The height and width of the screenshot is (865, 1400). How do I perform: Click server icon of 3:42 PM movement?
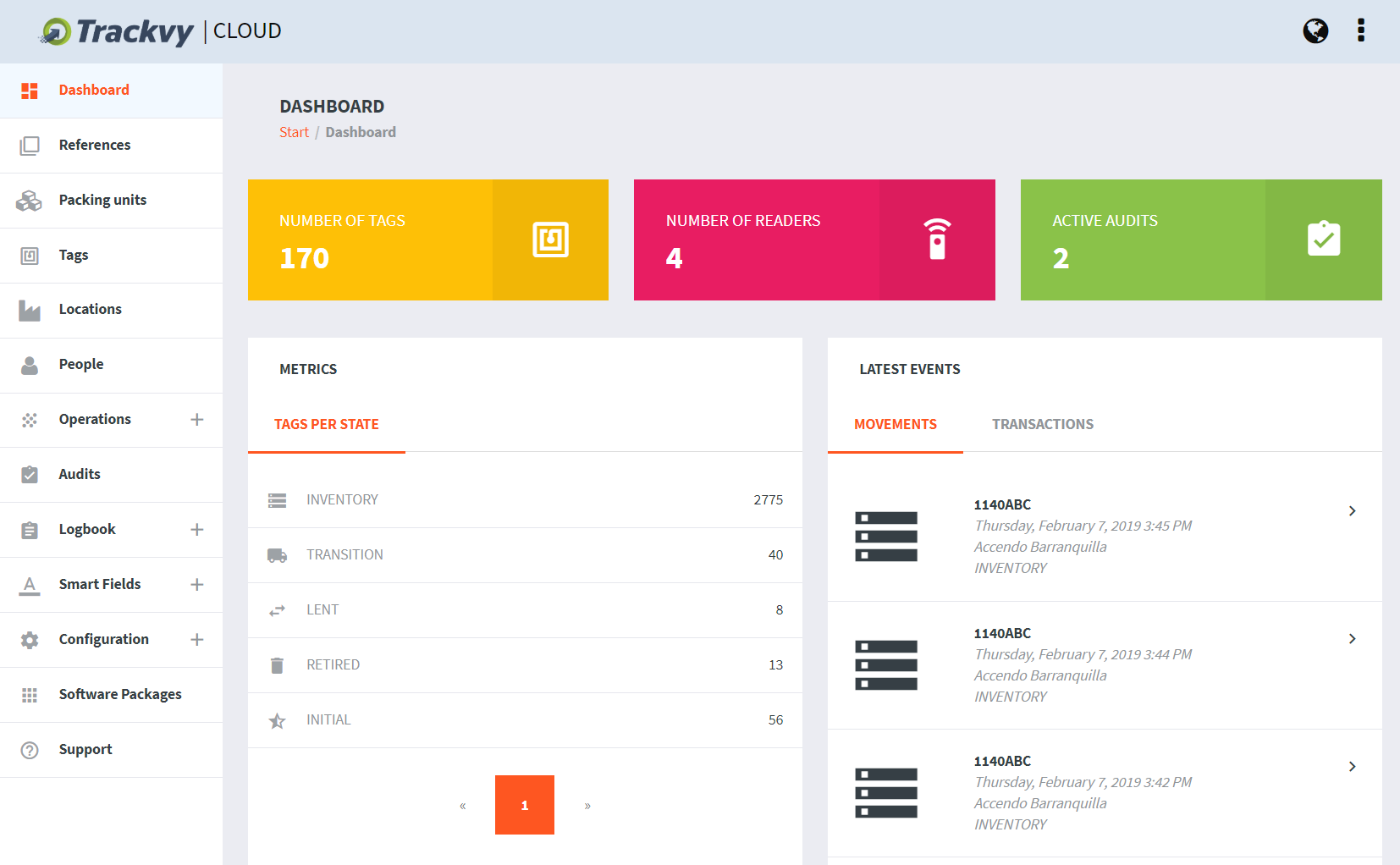tap(886, 793)
